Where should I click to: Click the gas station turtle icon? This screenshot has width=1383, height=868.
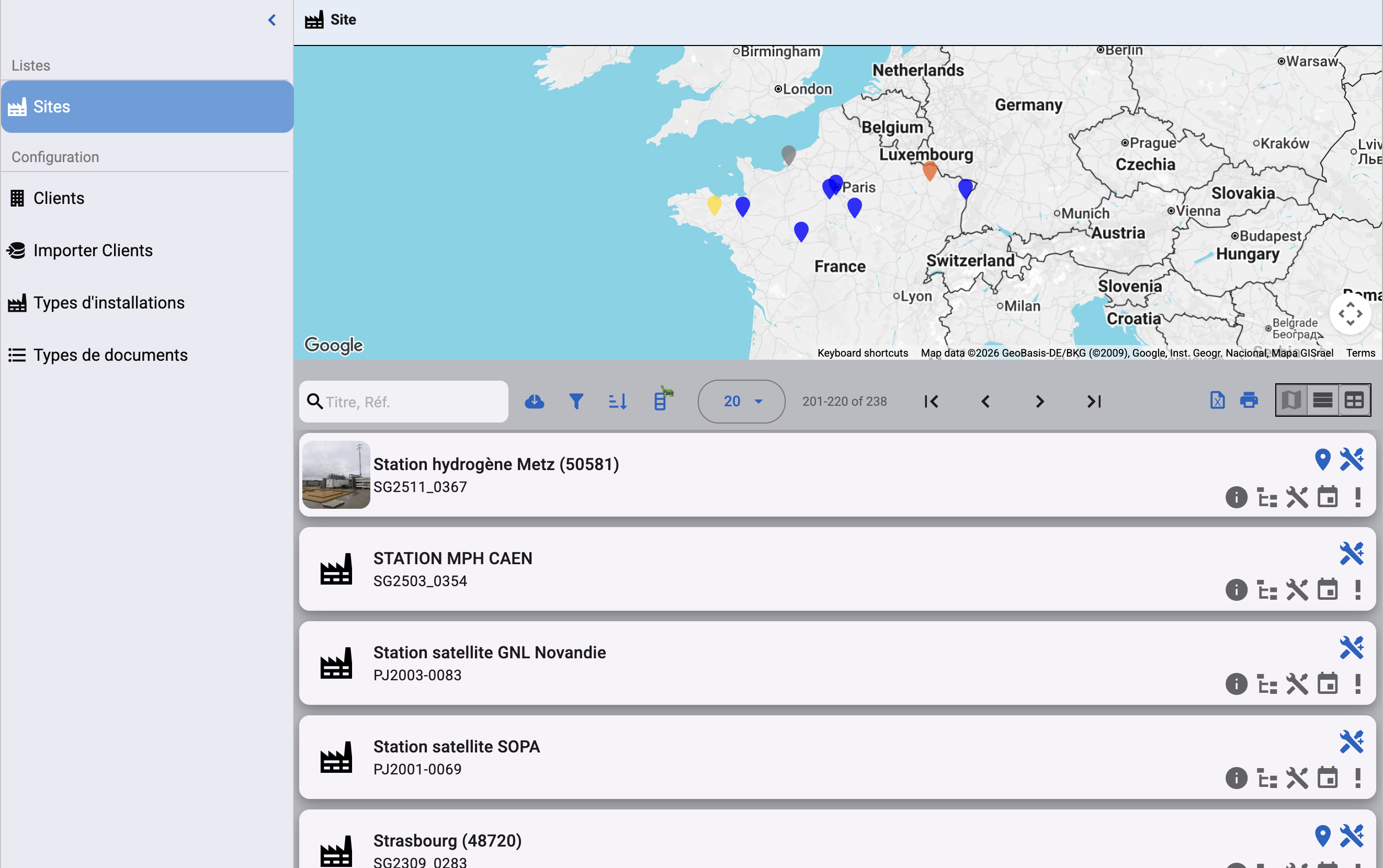tap(663, 398)
